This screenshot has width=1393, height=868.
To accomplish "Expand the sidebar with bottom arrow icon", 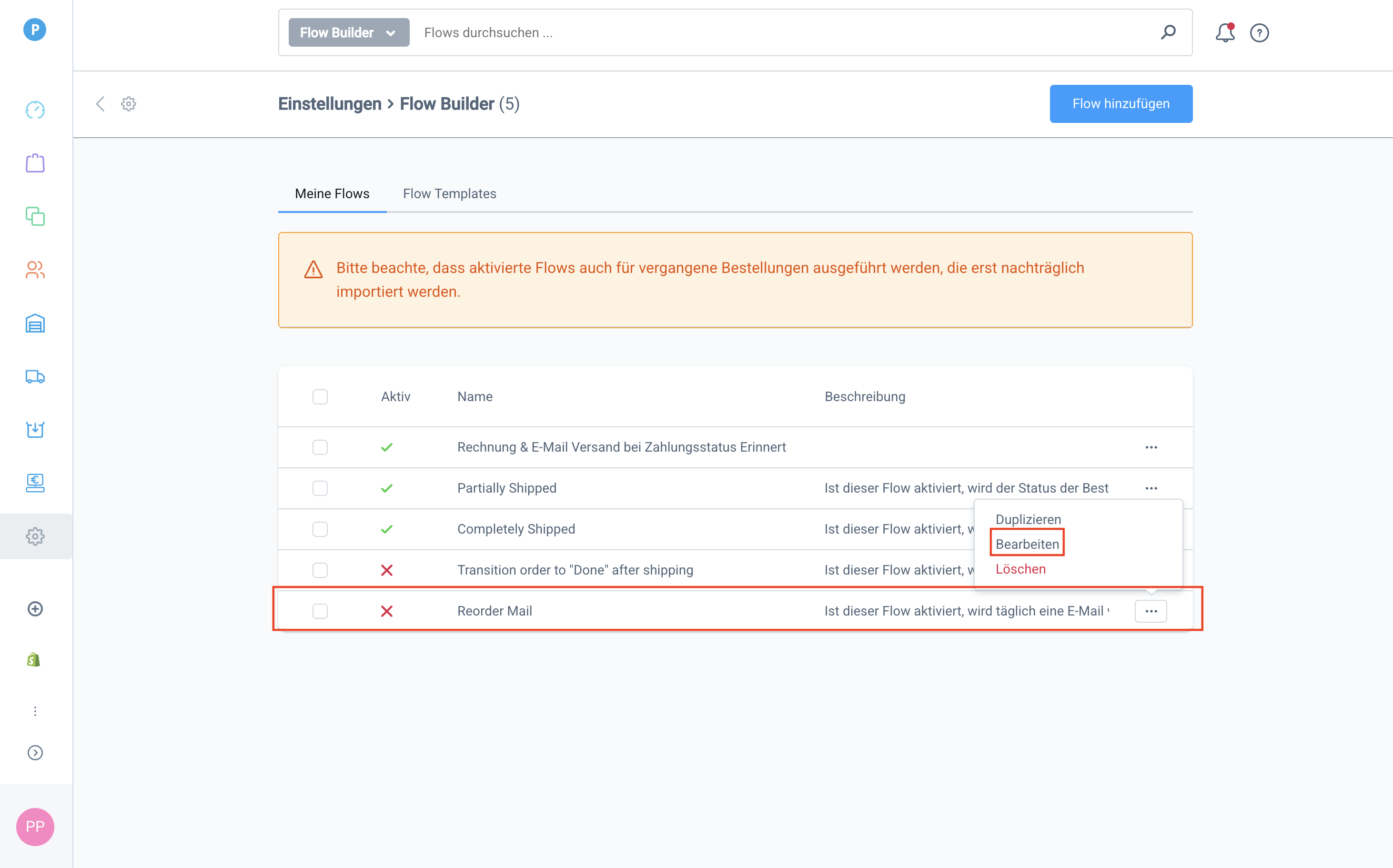I will [x=35, y=753].
